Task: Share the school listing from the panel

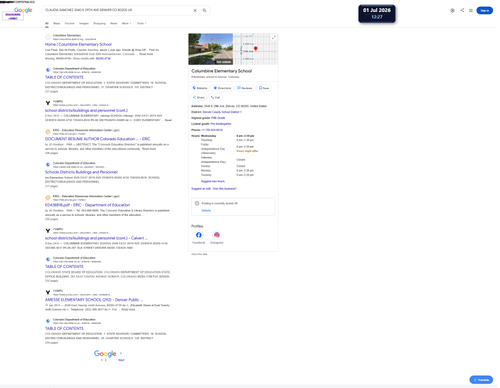Action: click(199, 97)
